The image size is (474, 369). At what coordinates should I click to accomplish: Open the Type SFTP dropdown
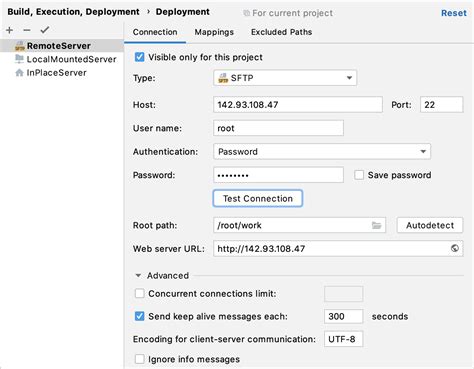[x=285, y=78]
